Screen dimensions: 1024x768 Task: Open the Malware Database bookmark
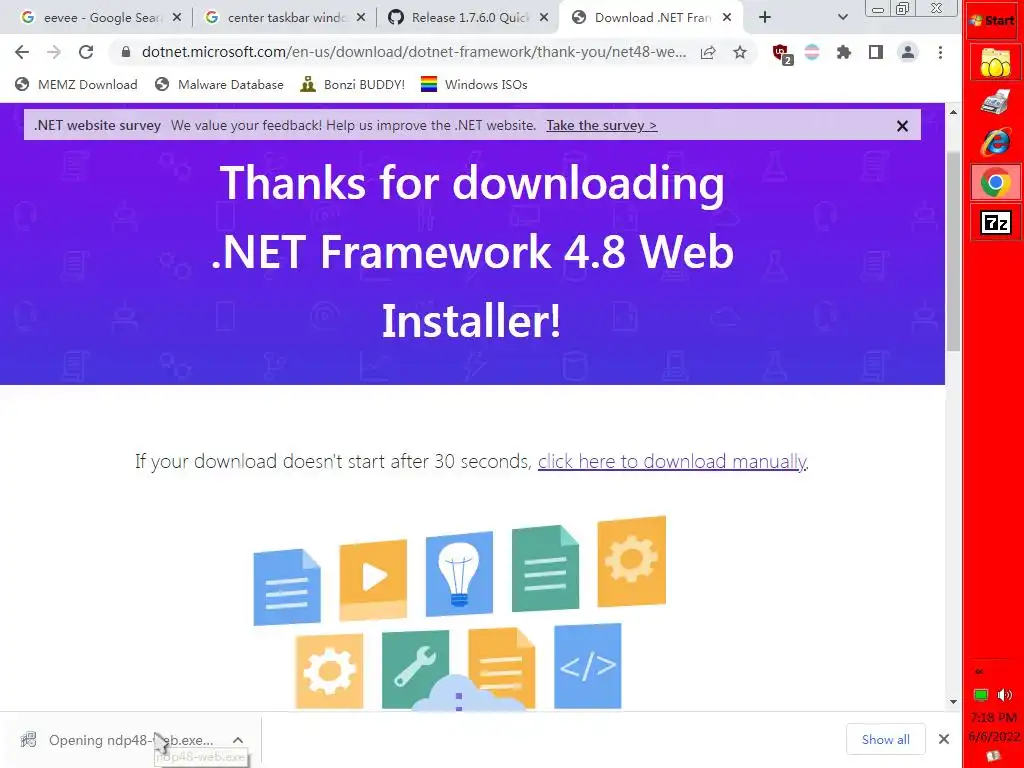pos(219,84)
